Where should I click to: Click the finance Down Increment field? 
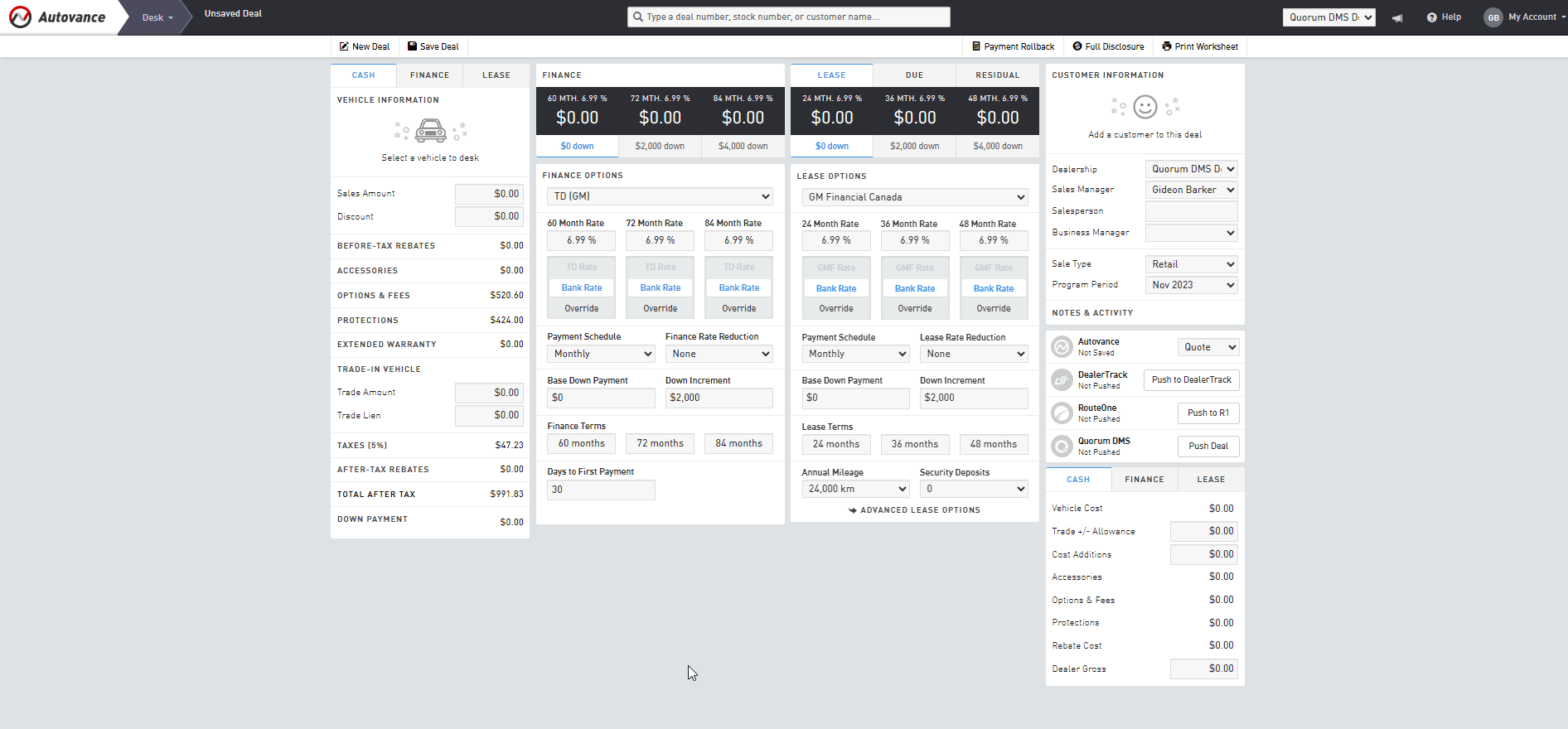click(719, 398)
